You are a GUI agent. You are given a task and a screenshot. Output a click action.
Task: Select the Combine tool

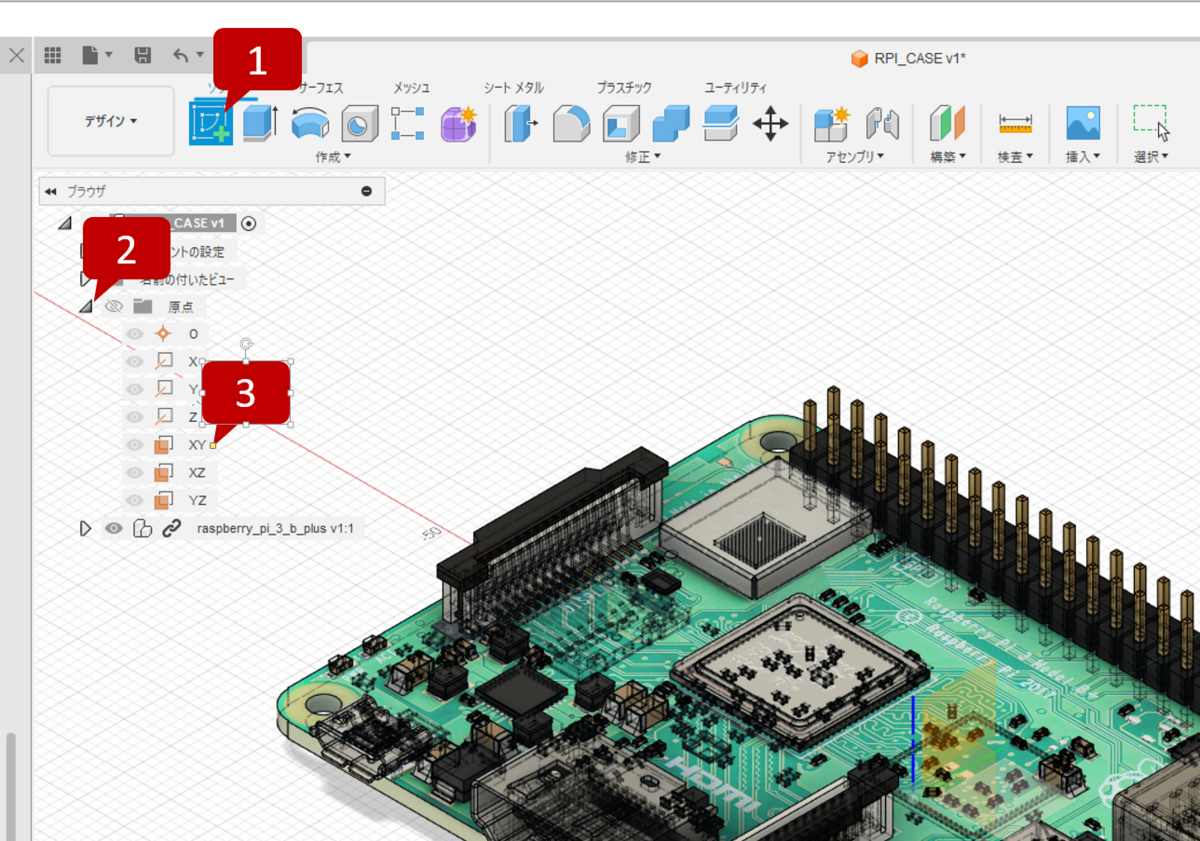pos(671,124)
